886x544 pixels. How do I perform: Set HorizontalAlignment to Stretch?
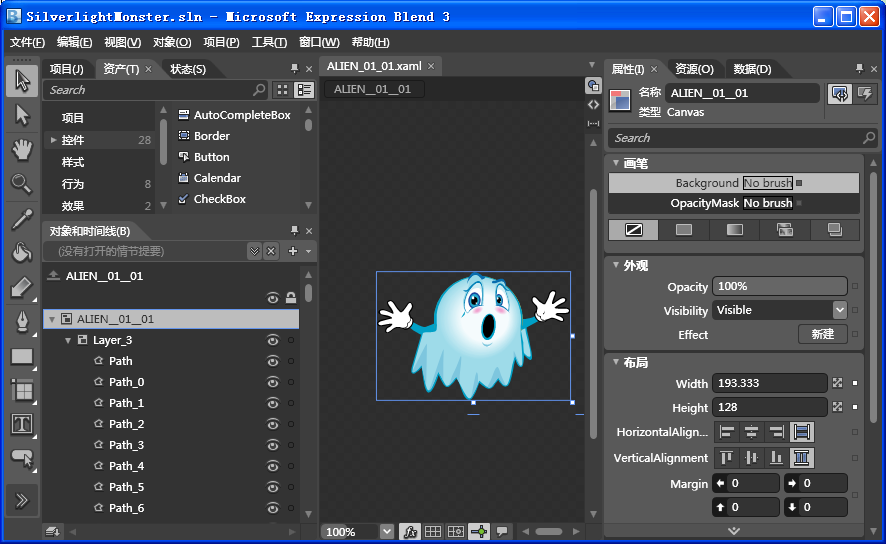coord(802,432)
